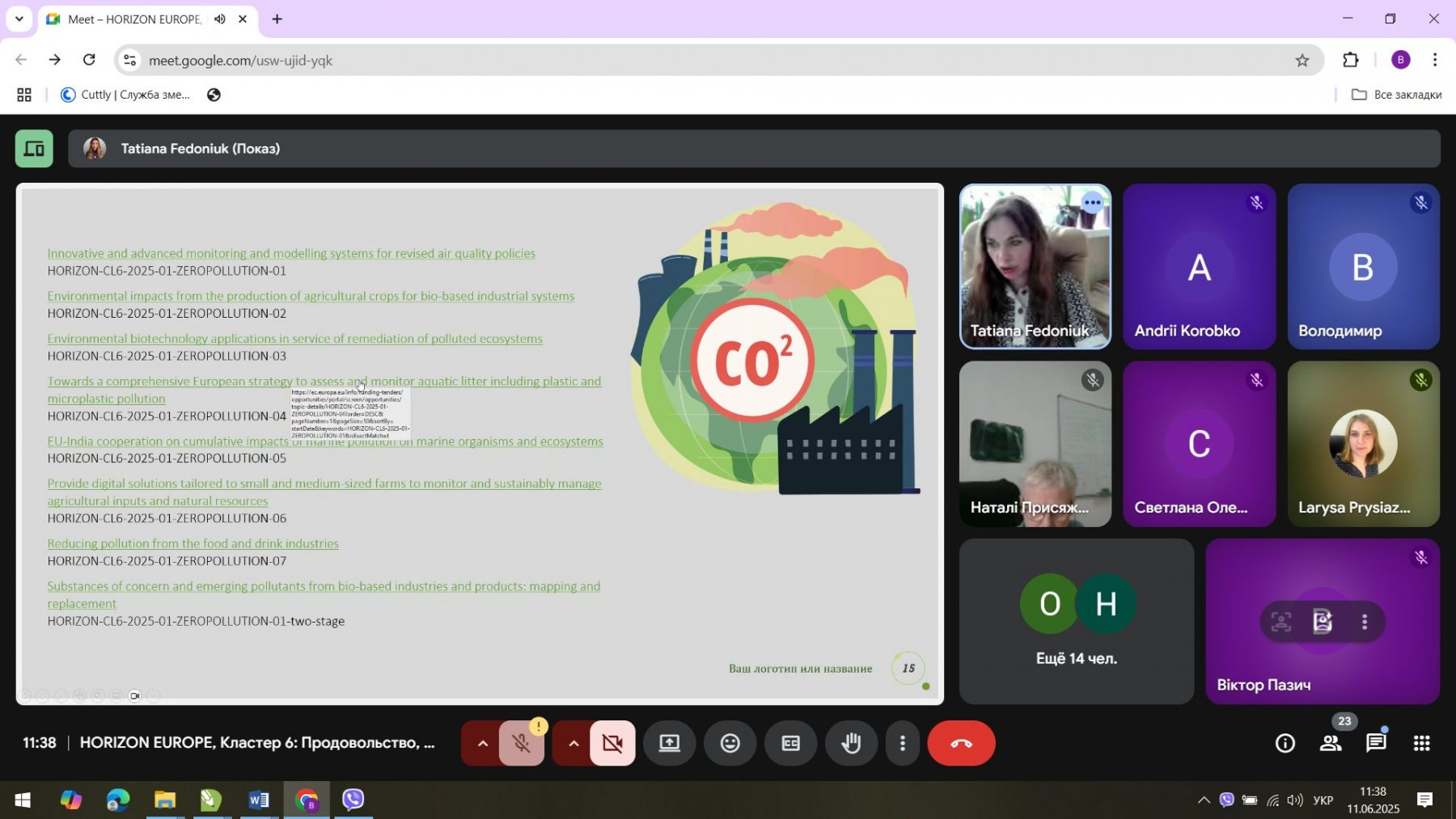1456x819 pixels.
Task: Open the 'Ещё 14 чел.' participants tile
Action: coord(1077,621)
